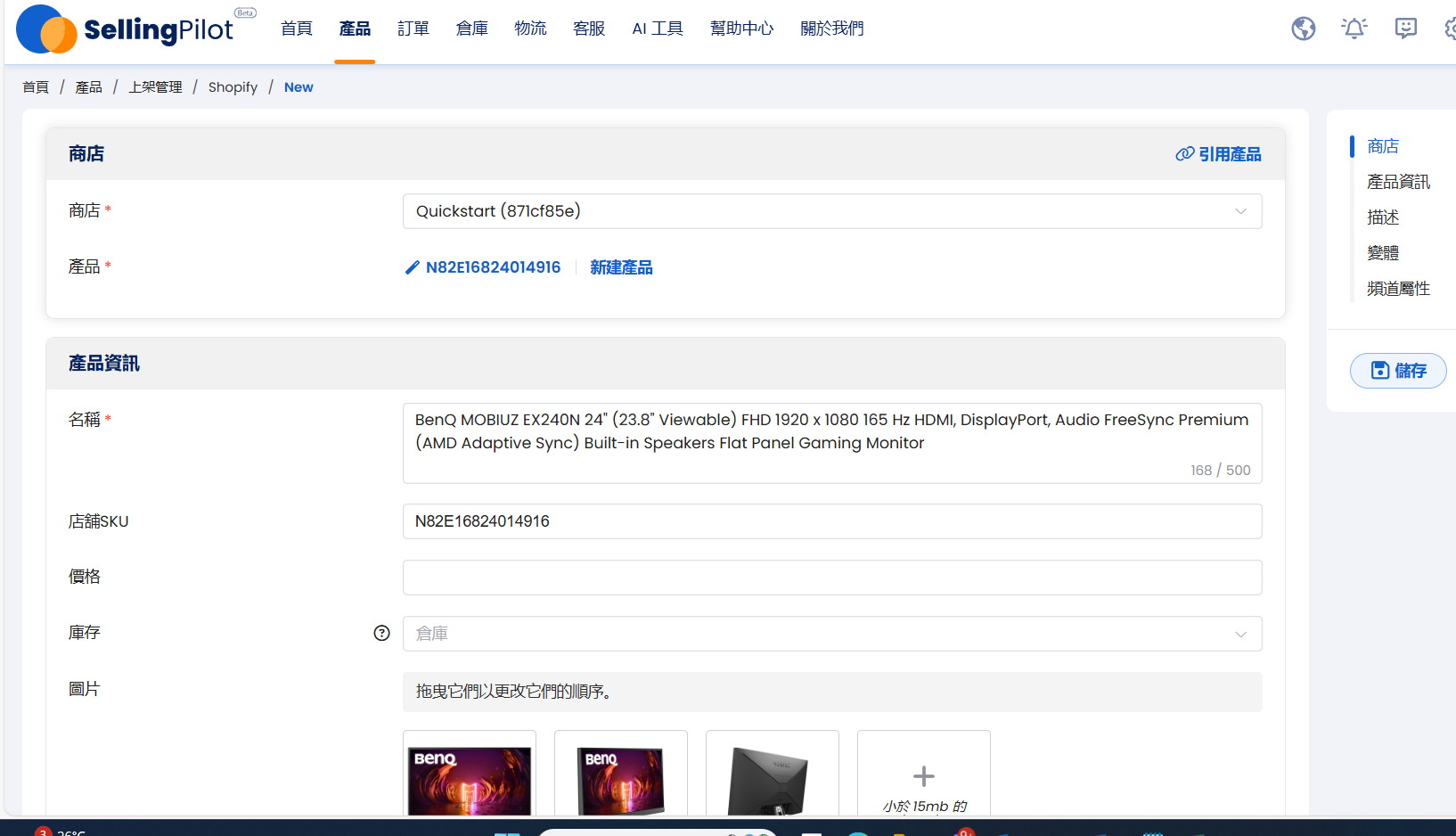Click the 拖曳它們以更改它們的順序 hint text

[x=513, y=692]
